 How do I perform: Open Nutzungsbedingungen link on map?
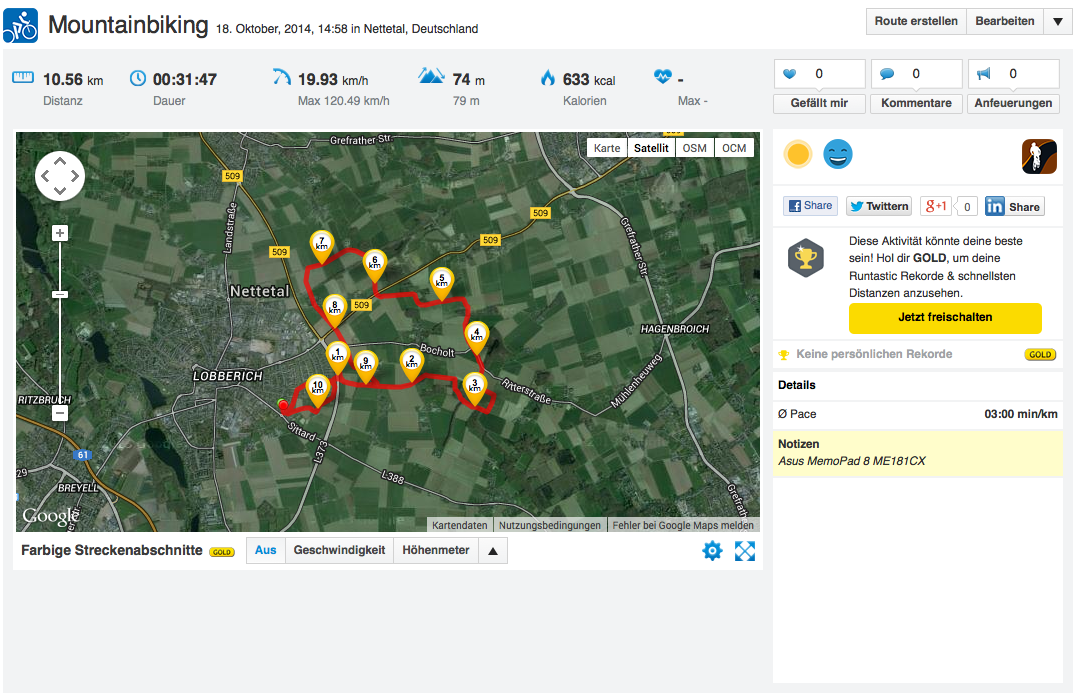(x=550, y=525)
